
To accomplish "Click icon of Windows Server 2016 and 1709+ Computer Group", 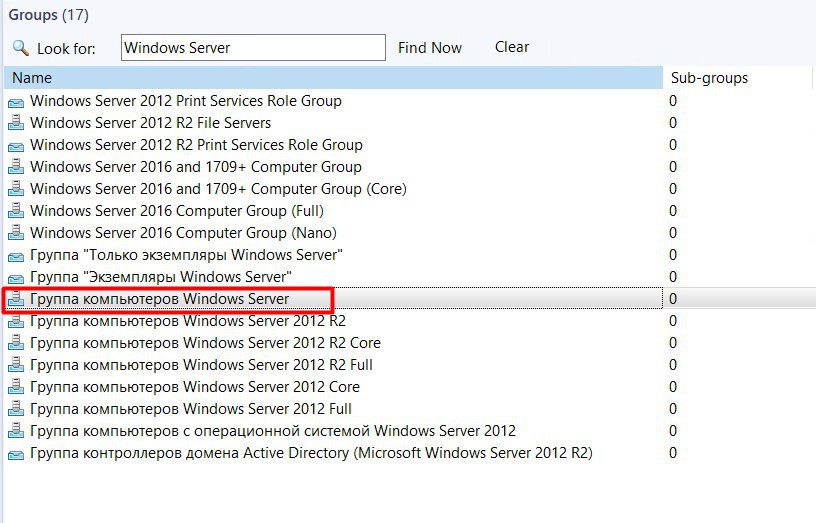I will 16,167.
